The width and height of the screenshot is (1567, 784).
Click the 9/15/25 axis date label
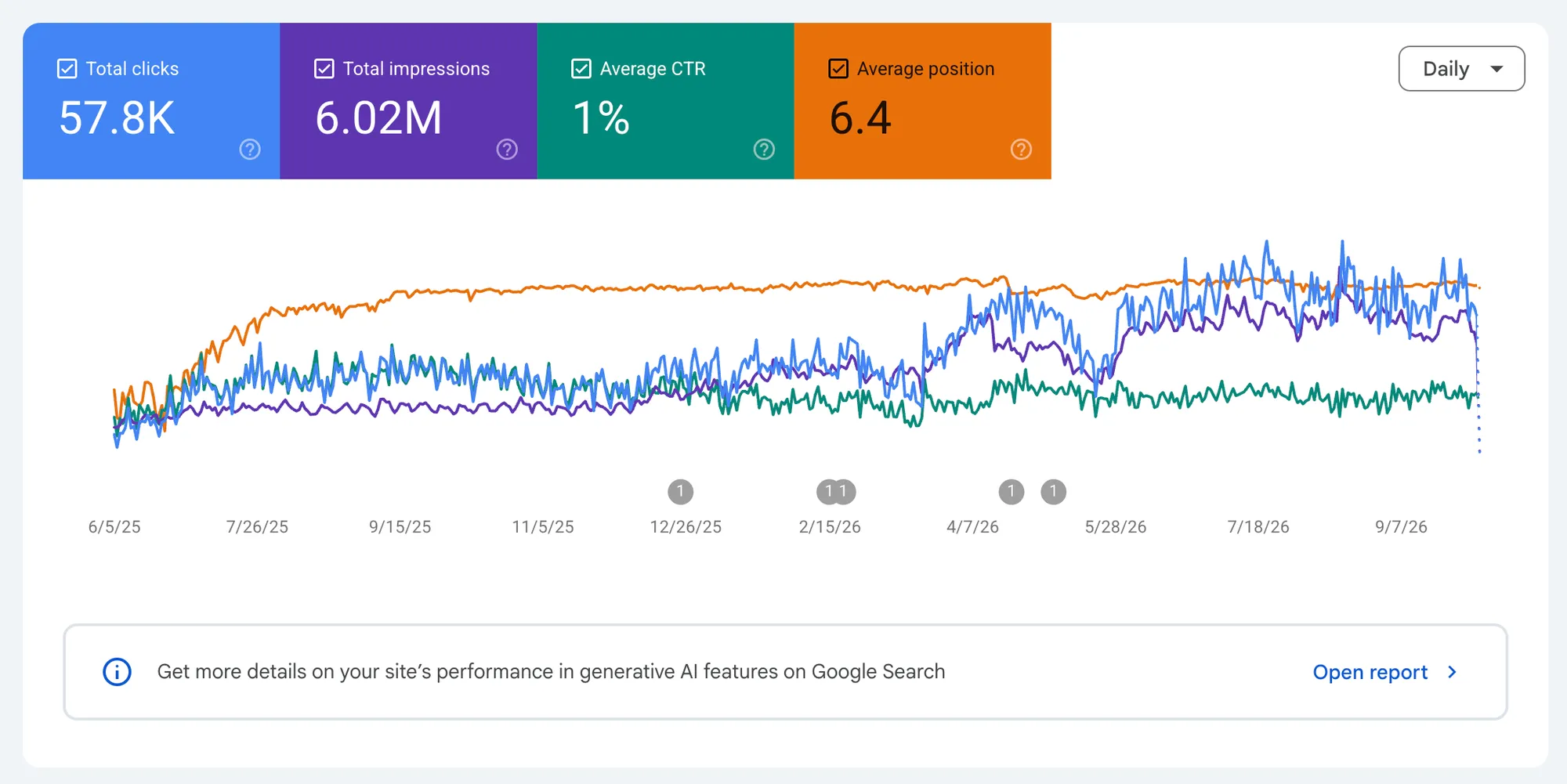coord(400,527)
